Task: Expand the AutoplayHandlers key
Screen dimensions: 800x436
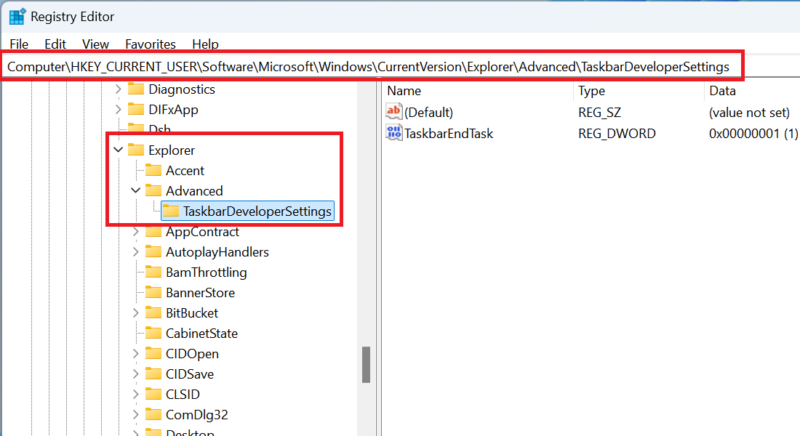Action: click(x=136, y=252)
